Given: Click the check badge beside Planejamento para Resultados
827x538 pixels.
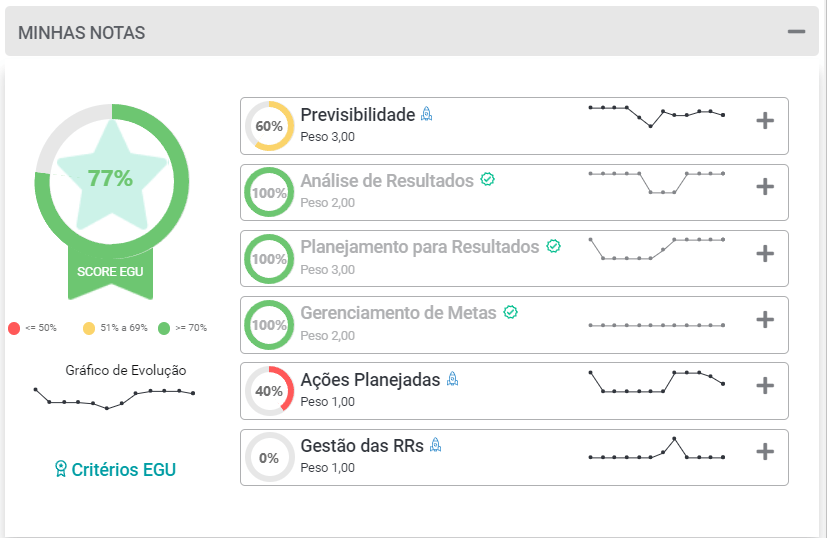Looking at the screenshot, I should [x=553, y=246].
